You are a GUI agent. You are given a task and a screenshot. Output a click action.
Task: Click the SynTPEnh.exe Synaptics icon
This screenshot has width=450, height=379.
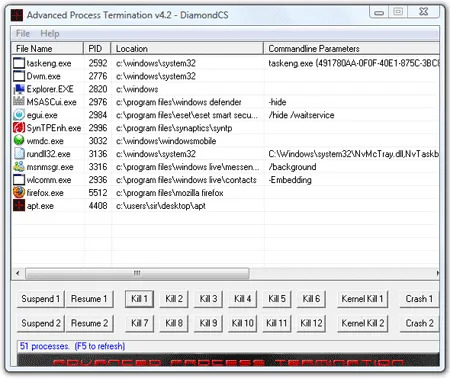(19, 128)
